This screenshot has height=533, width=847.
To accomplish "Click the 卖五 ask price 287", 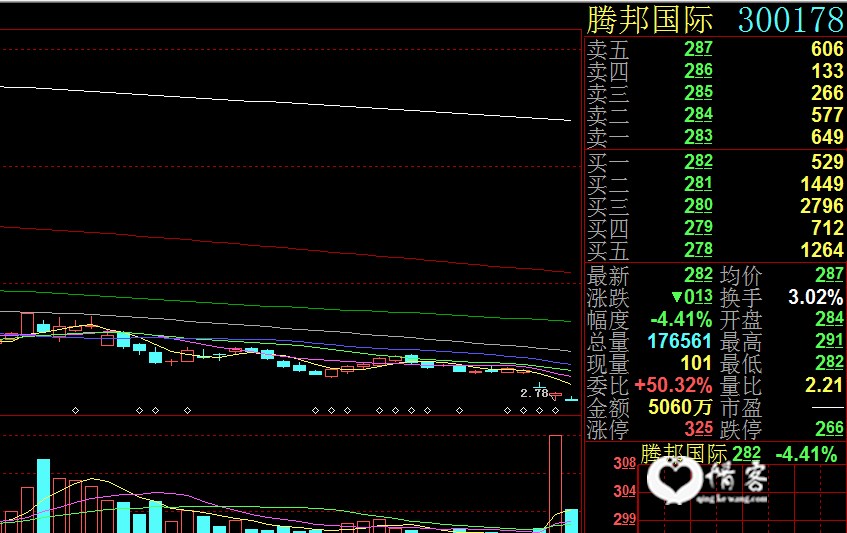I will point(698,49).
